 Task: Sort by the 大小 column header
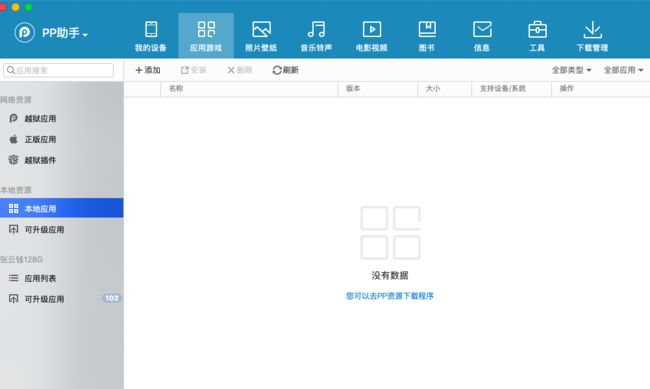pyautogui.click(x=444, y=89)
